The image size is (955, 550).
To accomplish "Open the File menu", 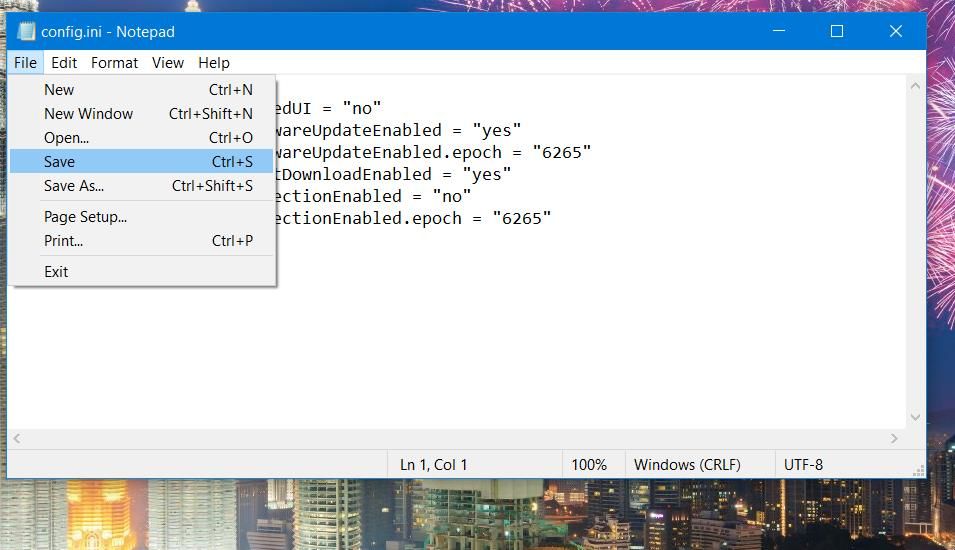I will click(26, 63).
